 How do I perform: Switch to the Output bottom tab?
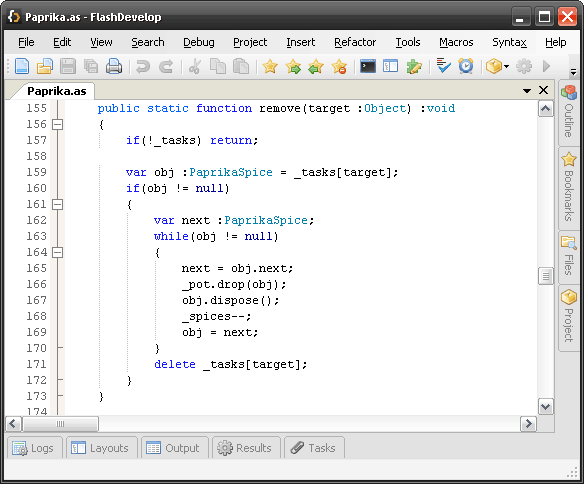(174, 448)
